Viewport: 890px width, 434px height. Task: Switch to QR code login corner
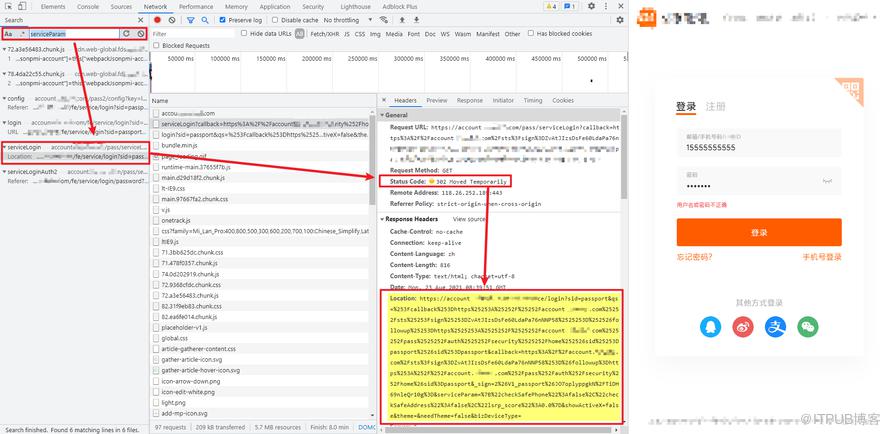851,90
